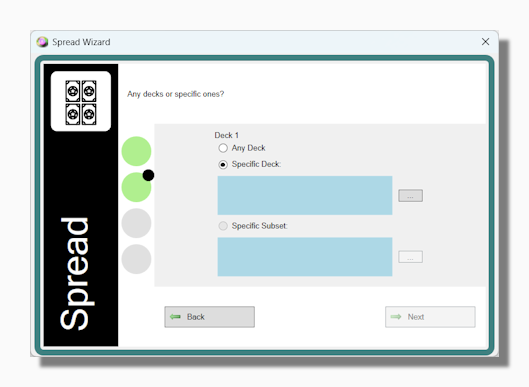Select the first green wizard step circle
Image resolution: width=529 pixels, height=387 pixels.
136,151
